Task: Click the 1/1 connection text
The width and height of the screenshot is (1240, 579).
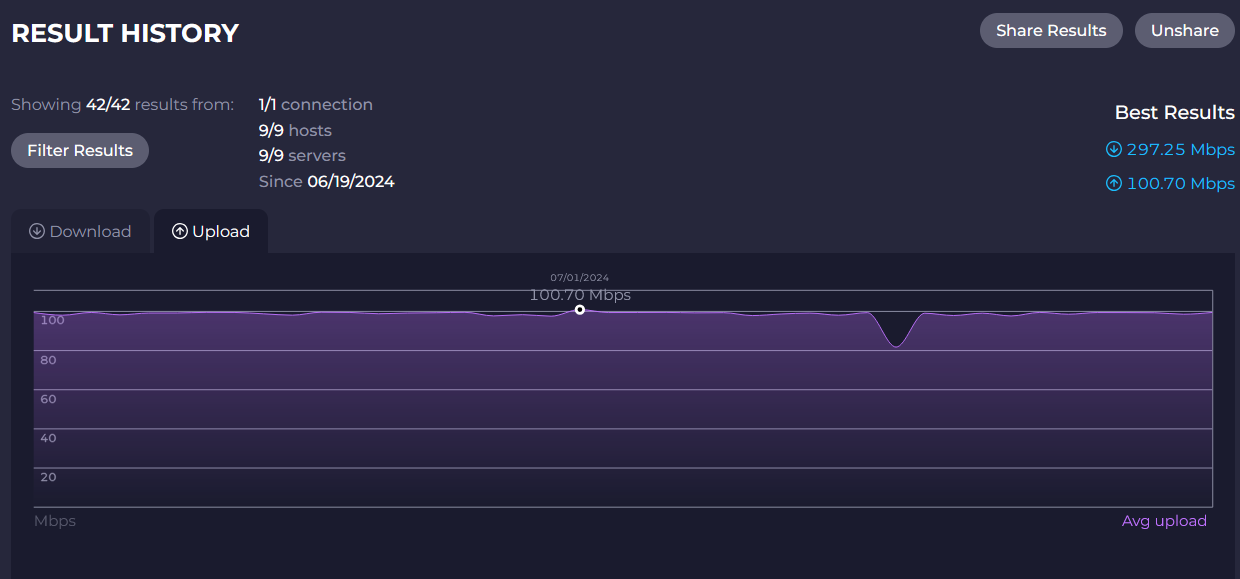Action: [x=316, y=104]
